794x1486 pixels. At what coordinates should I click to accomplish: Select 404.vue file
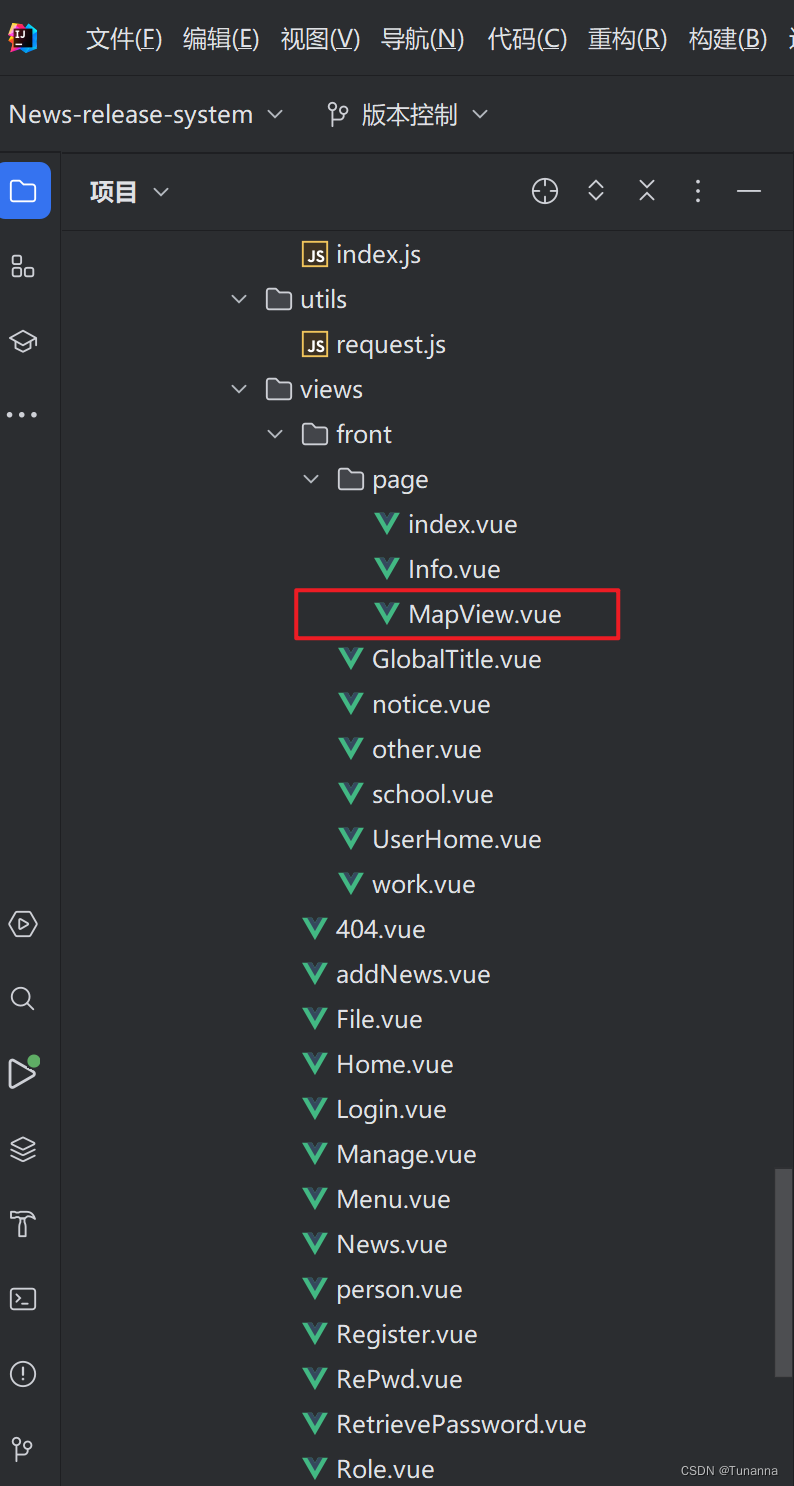pyautogui.click(x=380, y=929)
